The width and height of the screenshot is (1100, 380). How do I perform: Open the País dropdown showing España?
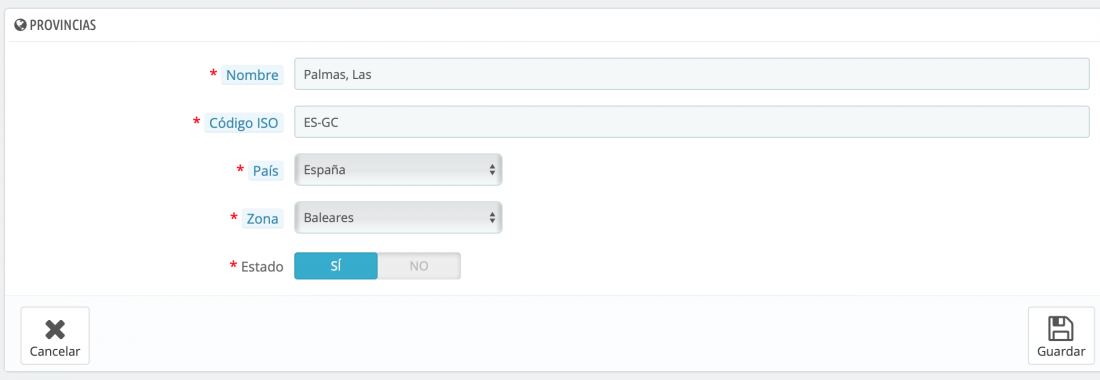tap(398, 170)
